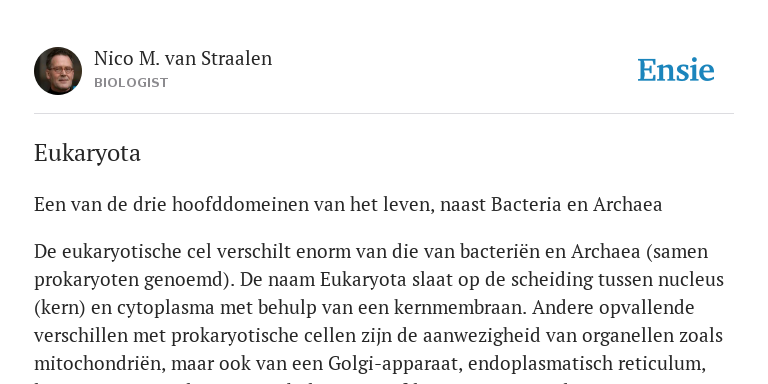Viewport: 768px width, 384px height.
Task: Click the horizontal divider below the author header
Action: point(384,114)
